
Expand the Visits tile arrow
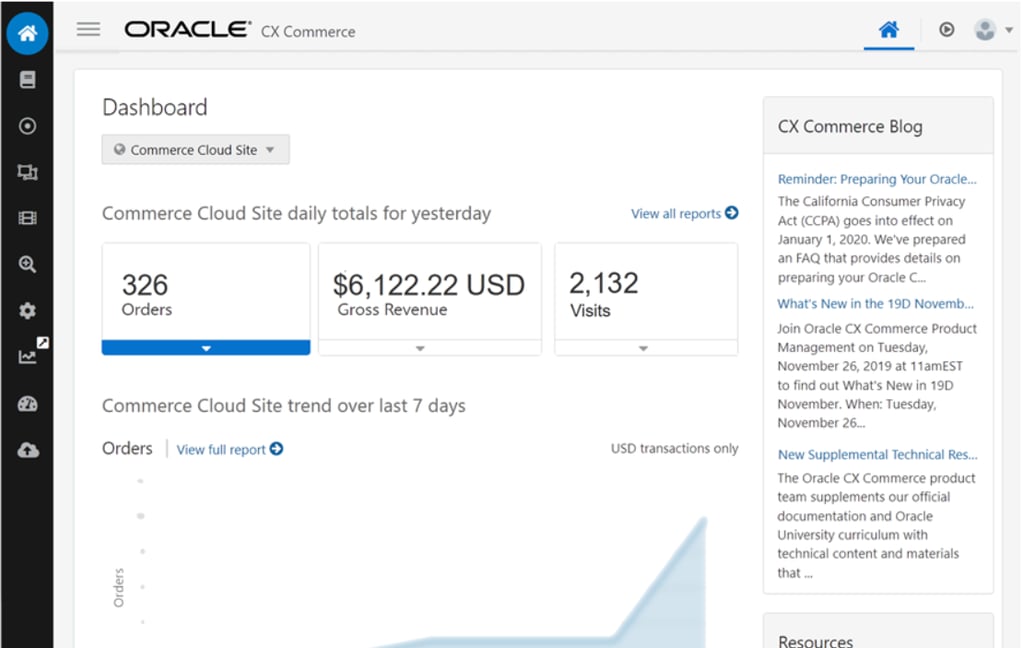pyautogui.click(x=643, y=348)
